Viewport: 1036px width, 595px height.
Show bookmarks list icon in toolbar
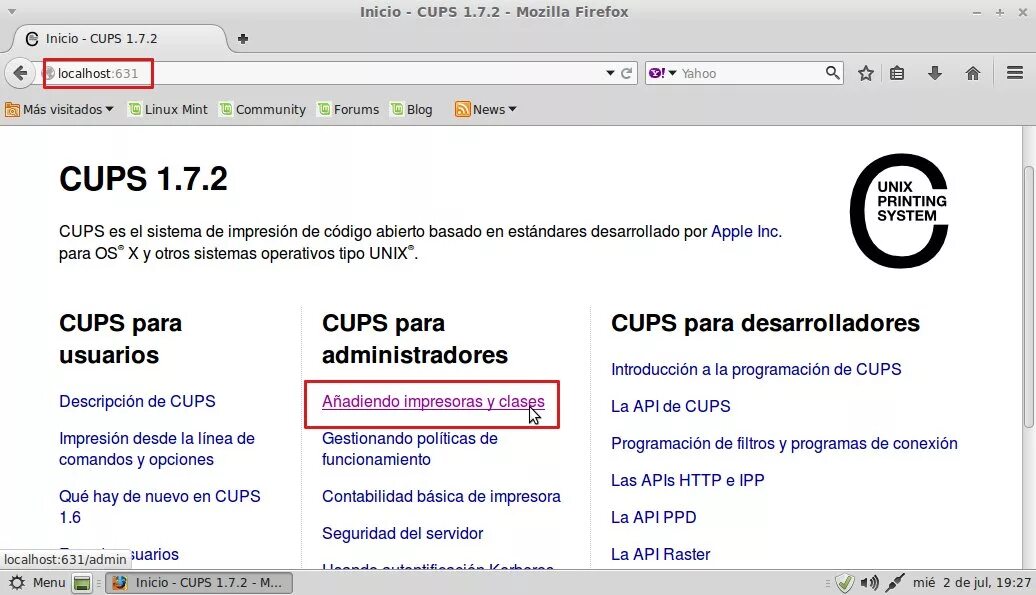[x=897, y=73]
